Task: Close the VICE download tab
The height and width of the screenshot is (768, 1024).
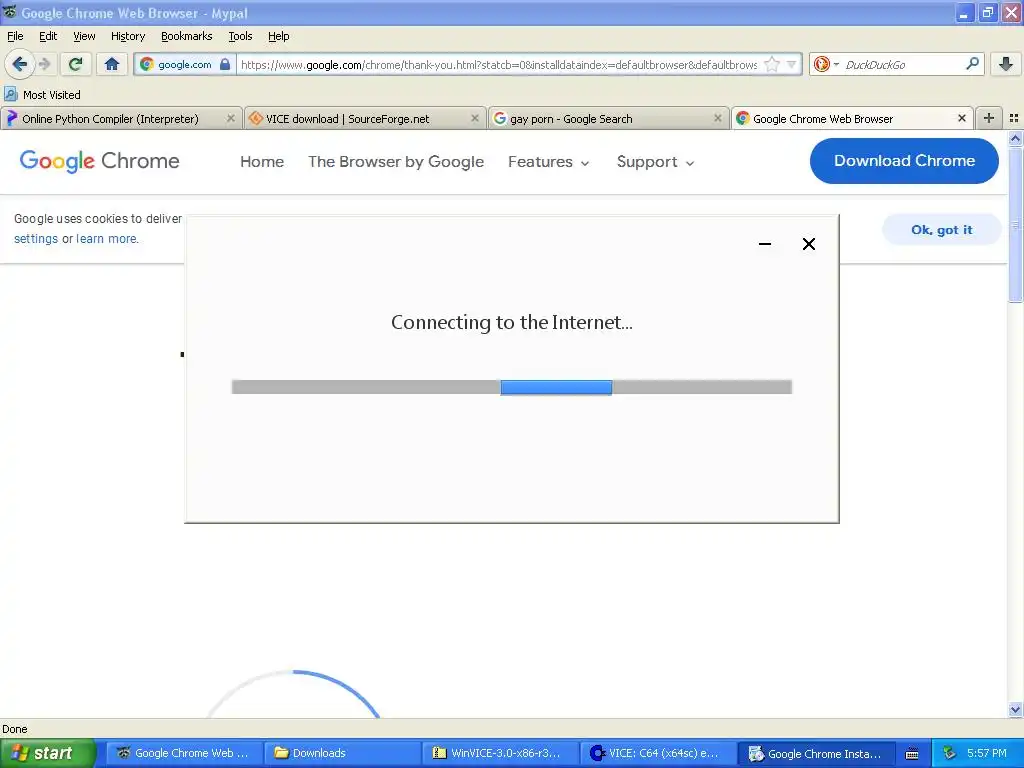Action: point(475,118)
